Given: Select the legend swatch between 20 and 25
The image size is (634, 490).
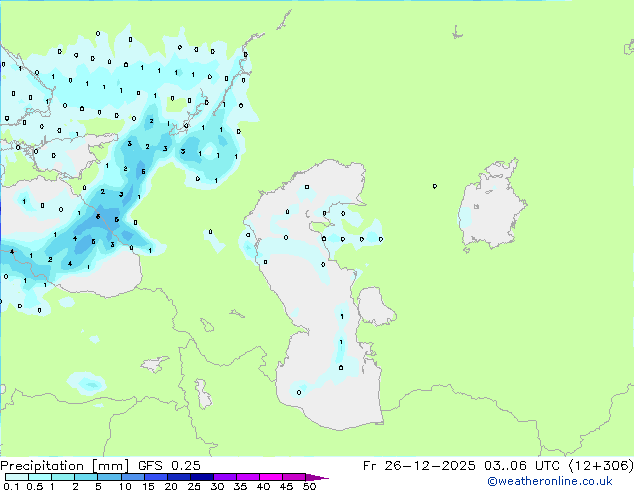Looking at the screenshot, I should [x=179, y=477].
